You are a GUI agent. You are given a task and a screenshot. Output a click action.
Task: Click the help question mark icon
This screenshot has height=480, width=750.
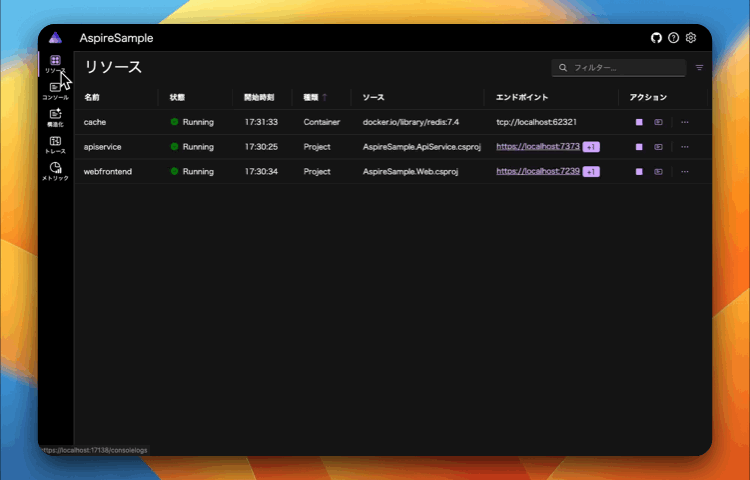(x=673, y=38)
